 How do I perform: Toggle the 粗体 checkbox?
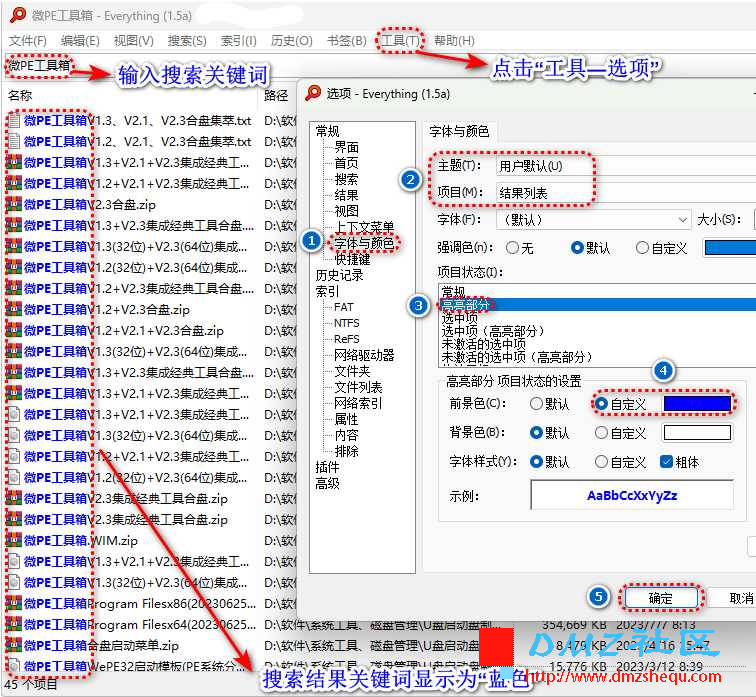click(666, 462)
